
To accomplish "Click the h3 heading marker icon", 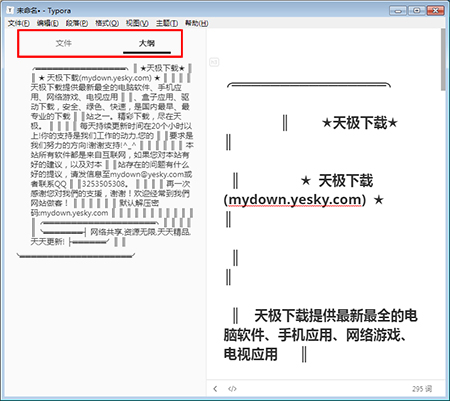I will 214,62.
